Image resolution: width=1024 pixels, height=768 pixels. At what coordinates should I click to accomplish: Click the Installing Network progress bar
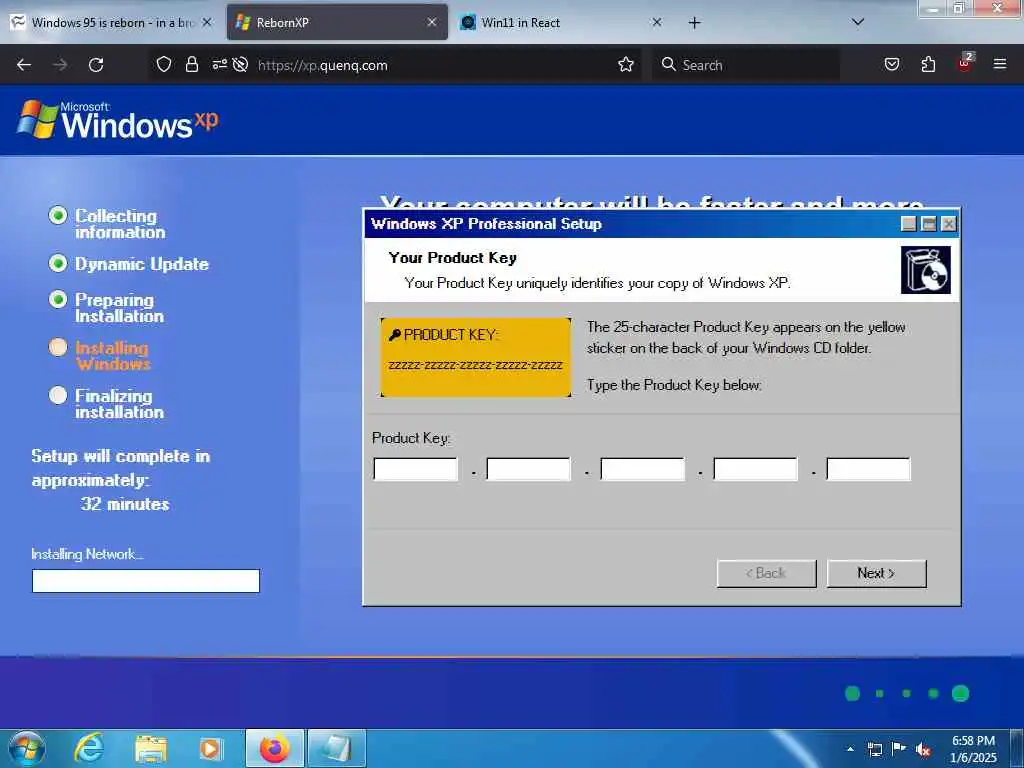[146, 581]
